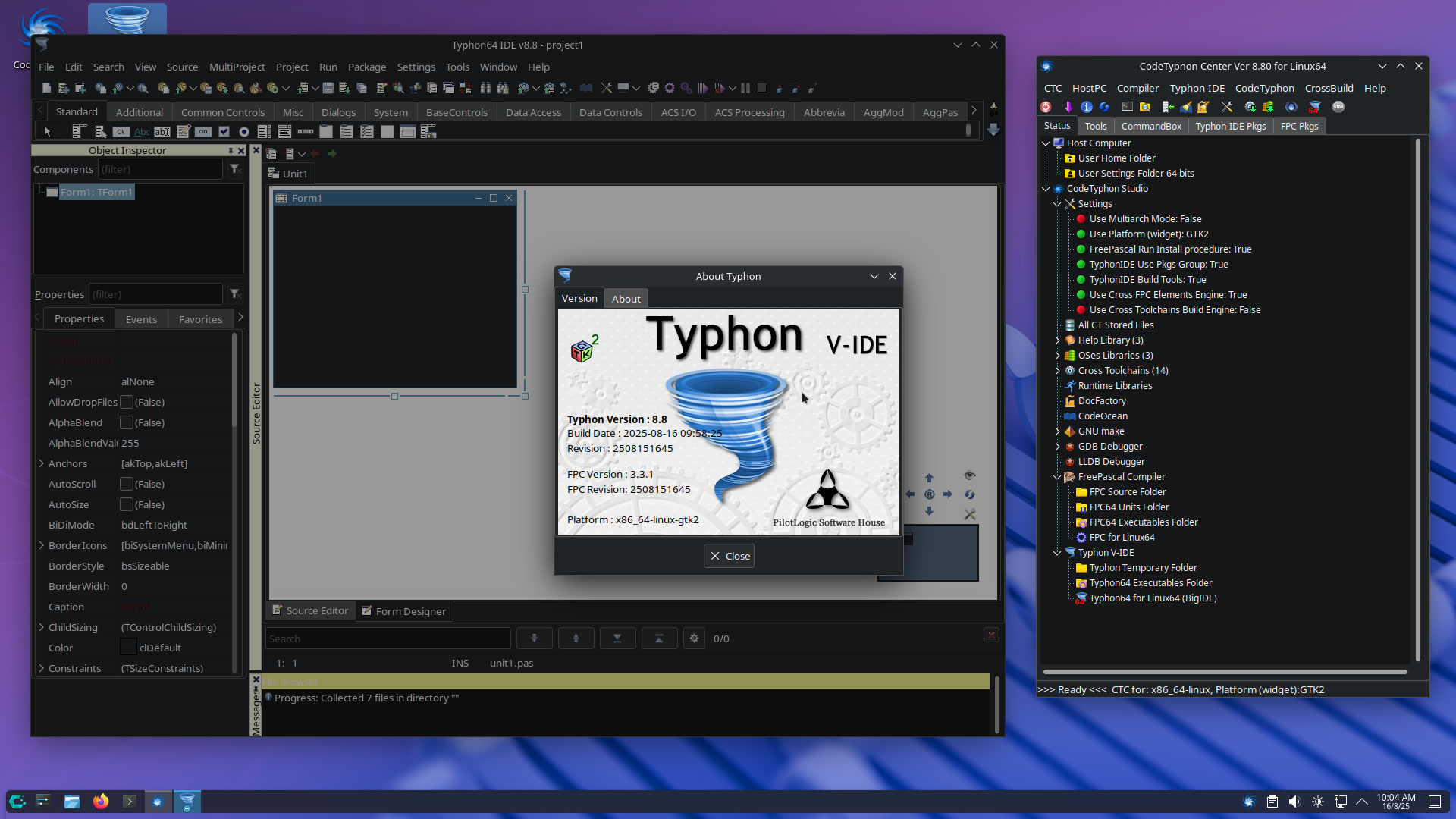Viewport: 1456px width, 819px height.
Task: Click the find next down arrow button
Action: 534,639
